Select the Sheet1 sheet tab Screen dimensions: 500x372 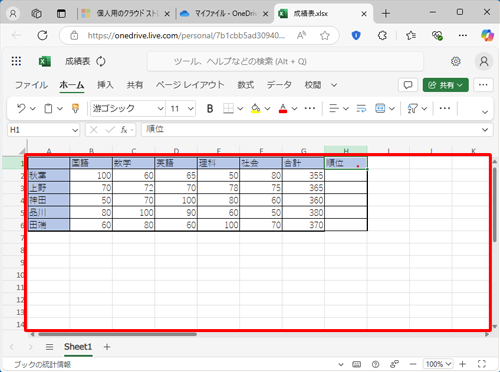point(78,347)
